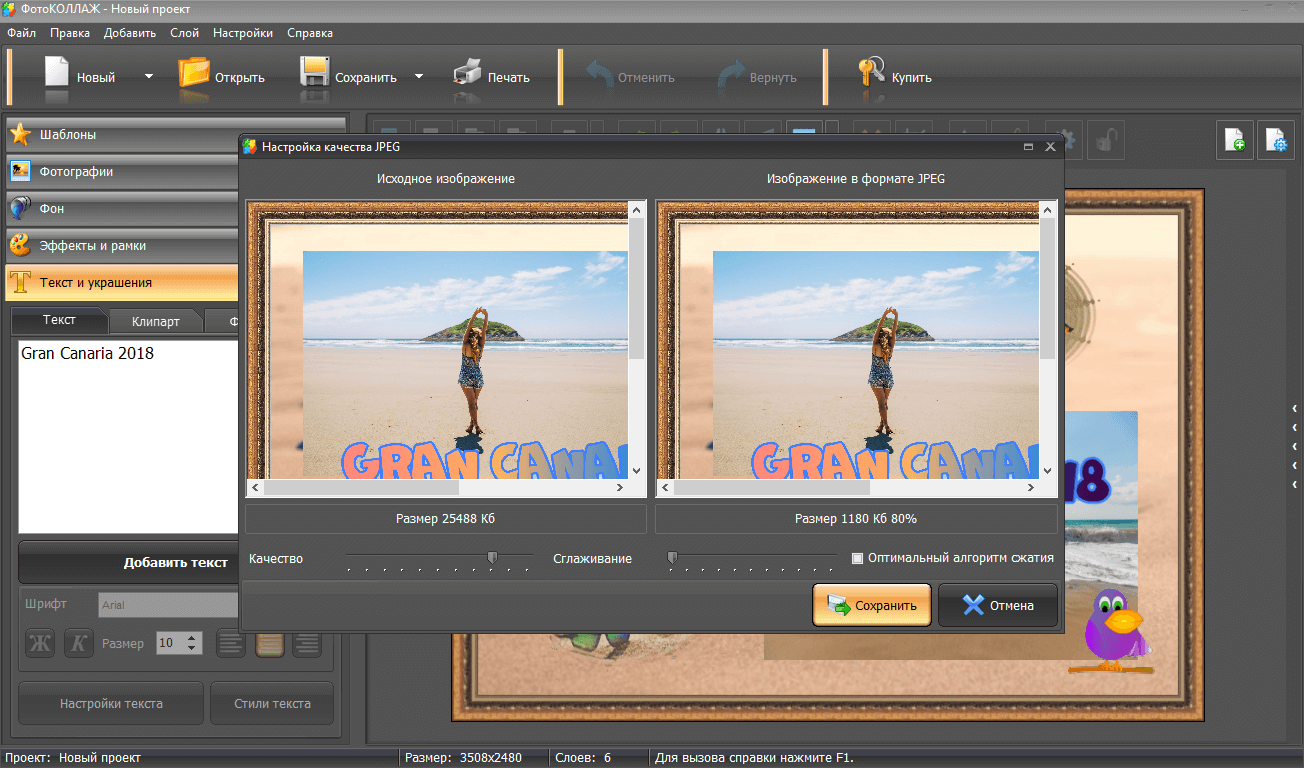Adjust the Сглаживание slider handle
This screenshot has width=1304, height=768.
tap(672, 557)
